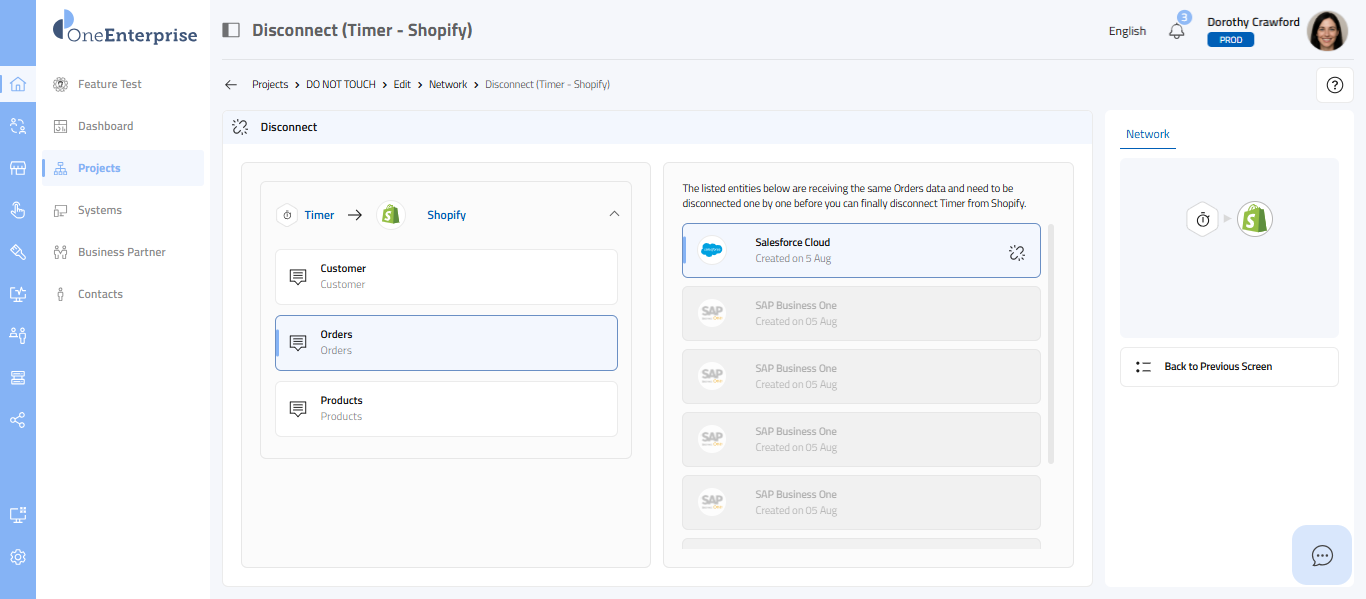
Task: Open Dorothy Crawford profile menu
Action: (x=1327, y=31)
